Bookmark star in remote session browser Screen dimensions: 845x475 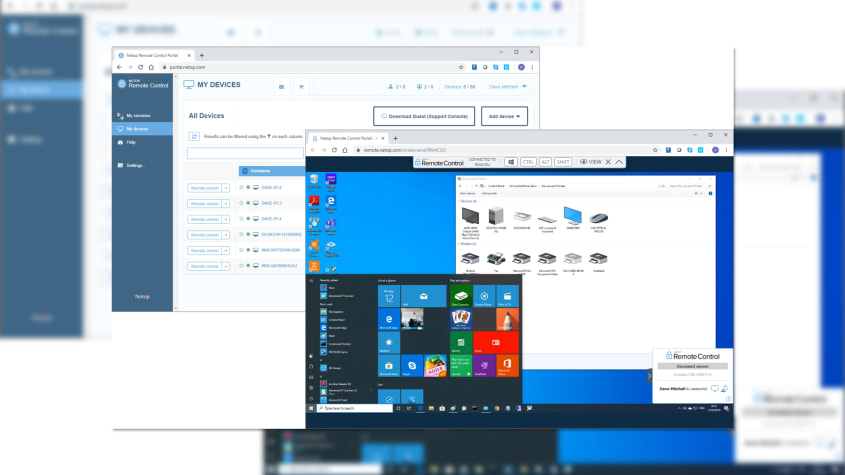655,150
